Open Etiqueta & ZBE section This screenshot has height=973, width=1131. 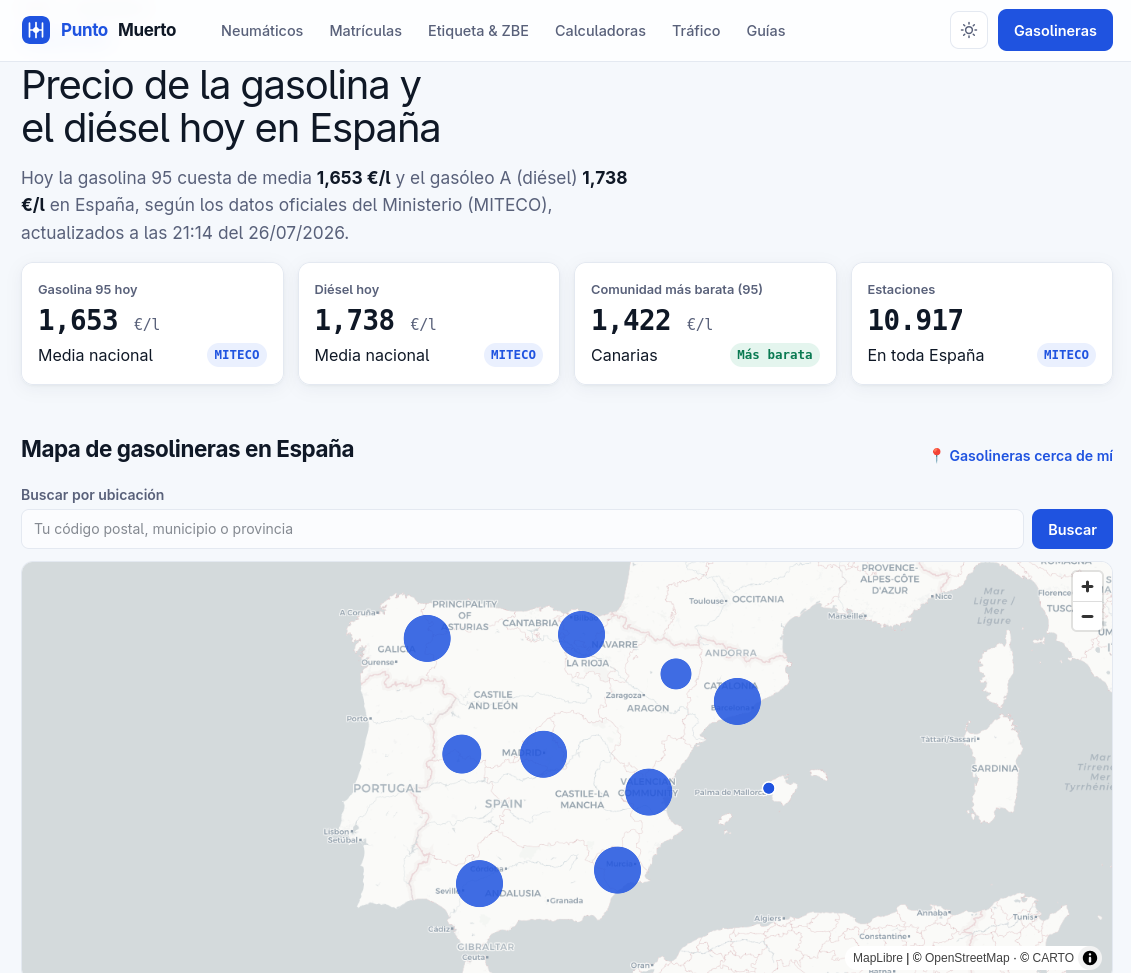point(478,30)
